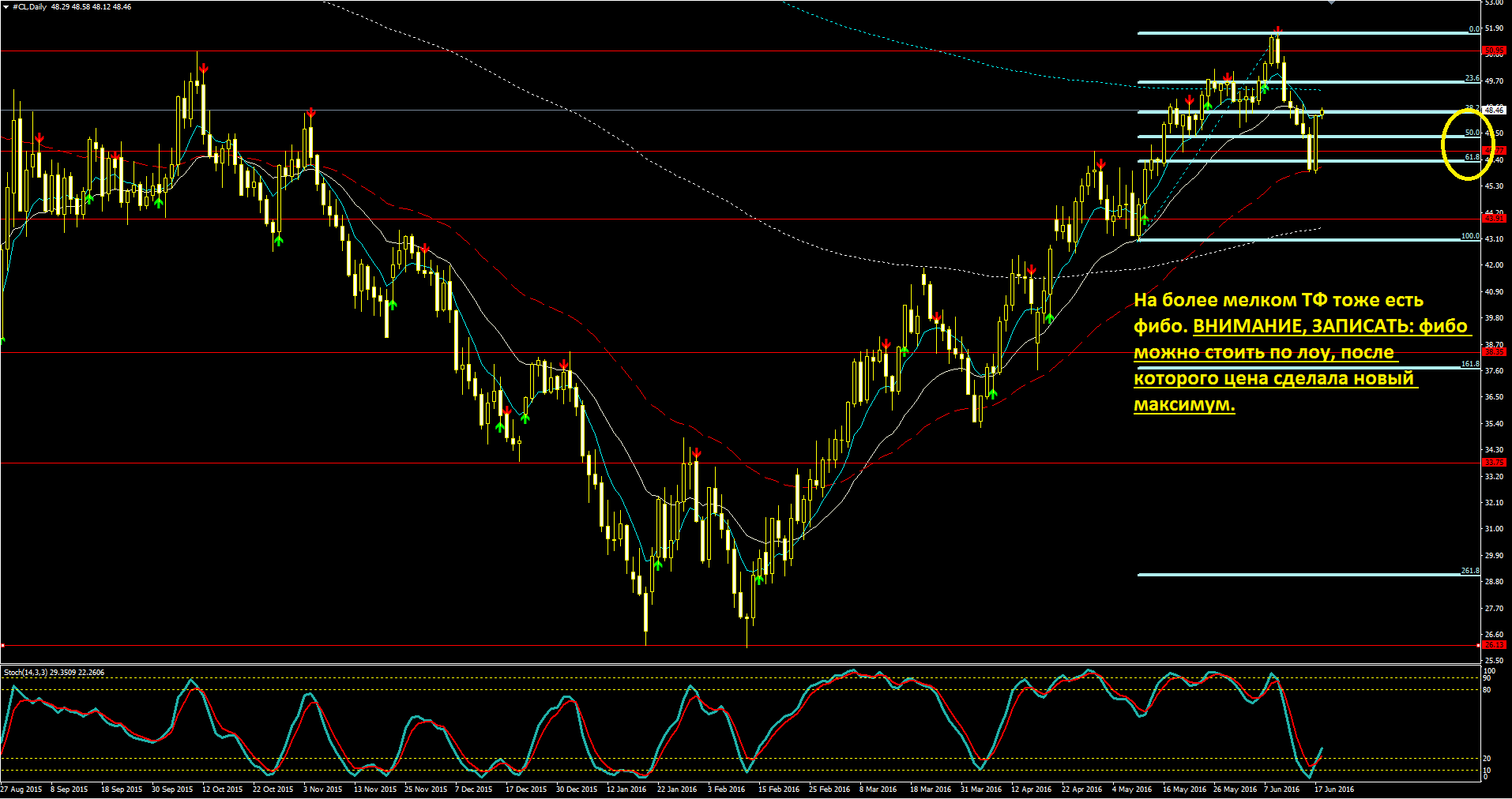Click the 12 Oct 2015 date label
This screenshot has height=799, width=1512.
click(x=222, y=790)
